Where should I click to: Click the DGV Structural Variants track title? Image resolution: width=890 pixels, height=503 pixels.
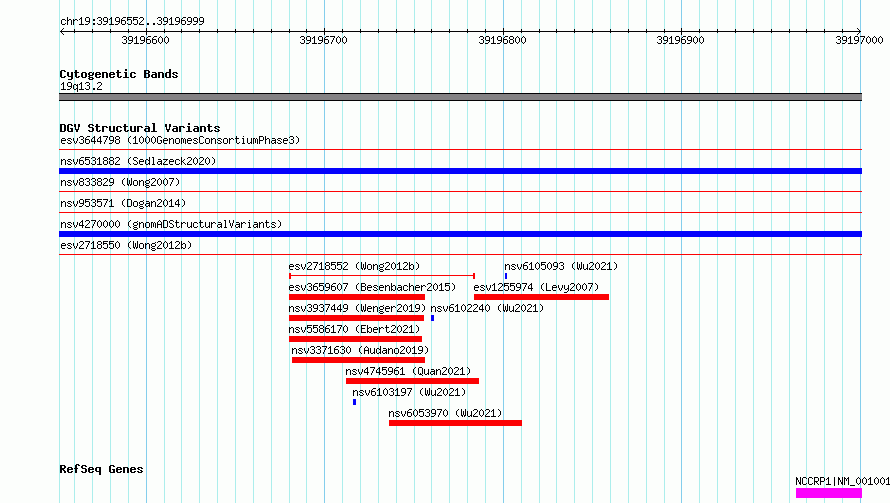[x=140, y=128]
